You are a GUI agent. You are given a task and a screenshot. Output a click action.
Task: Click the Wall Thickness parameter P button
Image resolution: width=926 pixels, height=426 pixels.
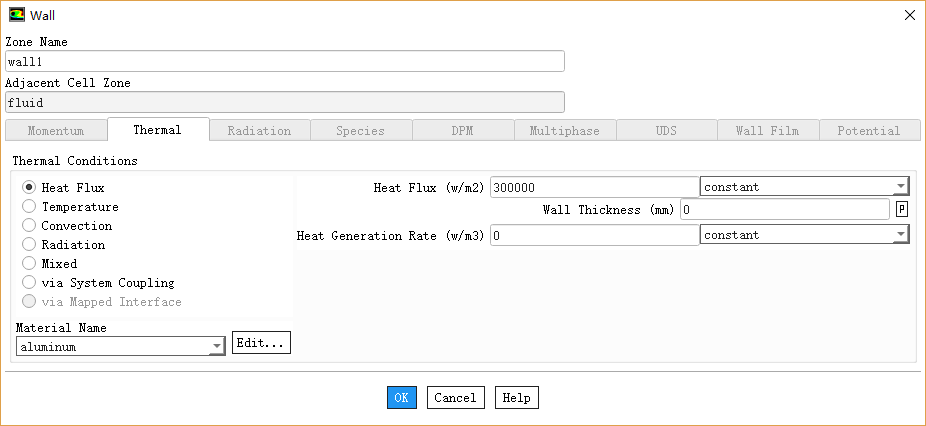click(x=902, y=209)
